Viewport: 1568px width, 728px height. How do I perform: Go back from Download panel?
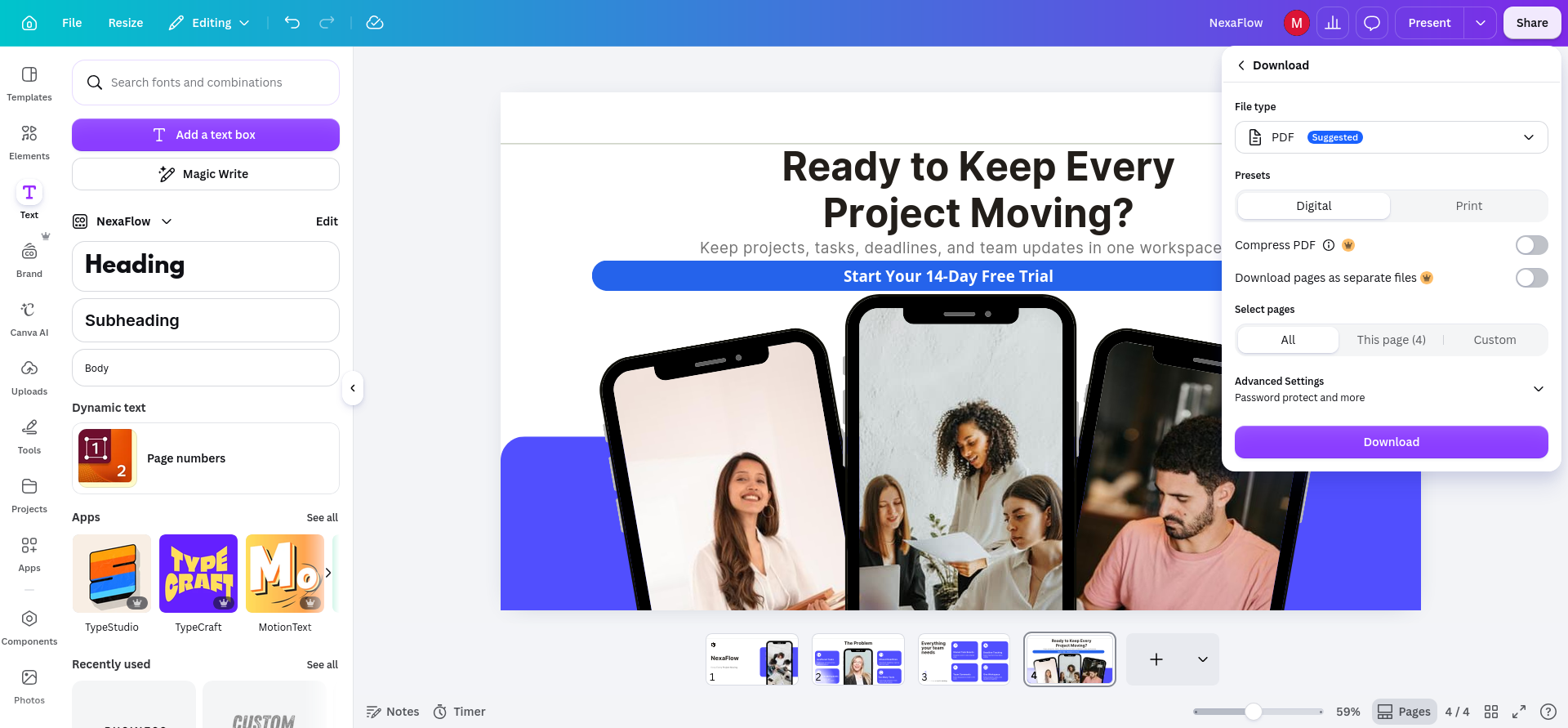coord(1241,65)
